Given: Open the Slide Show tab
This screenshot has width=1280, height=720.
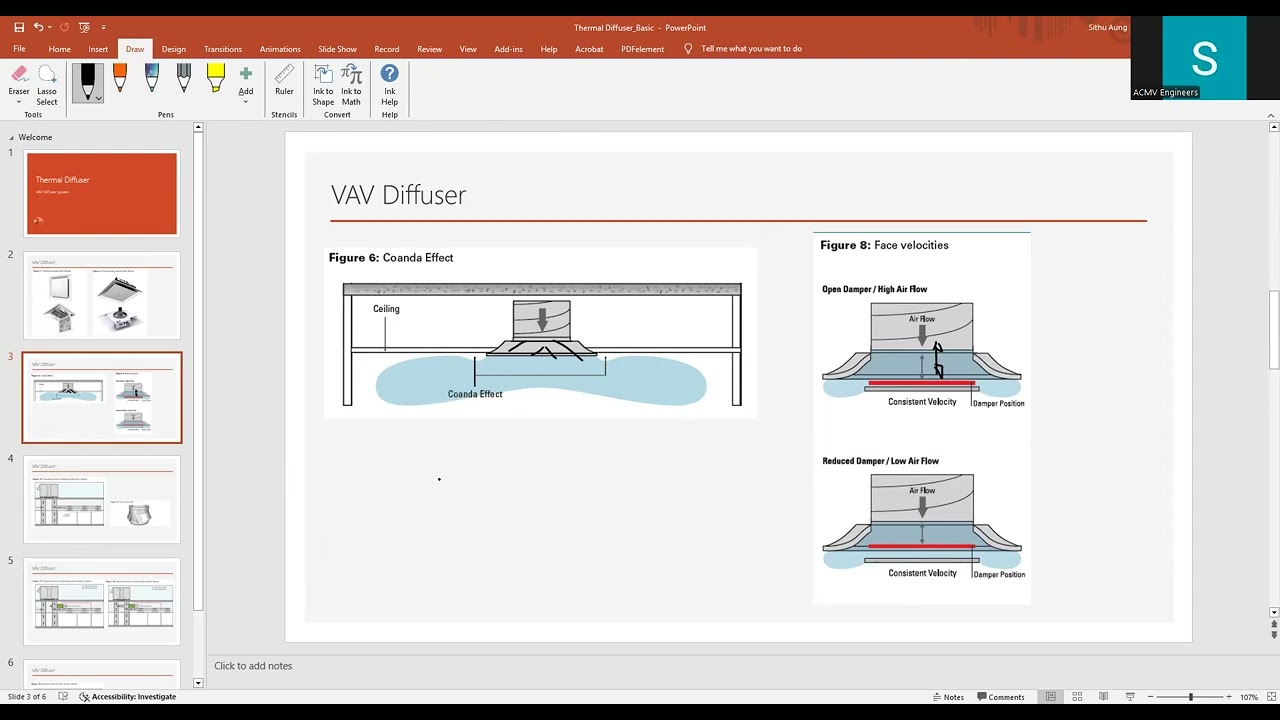Looking at the screenshot, I should point(338,49).
